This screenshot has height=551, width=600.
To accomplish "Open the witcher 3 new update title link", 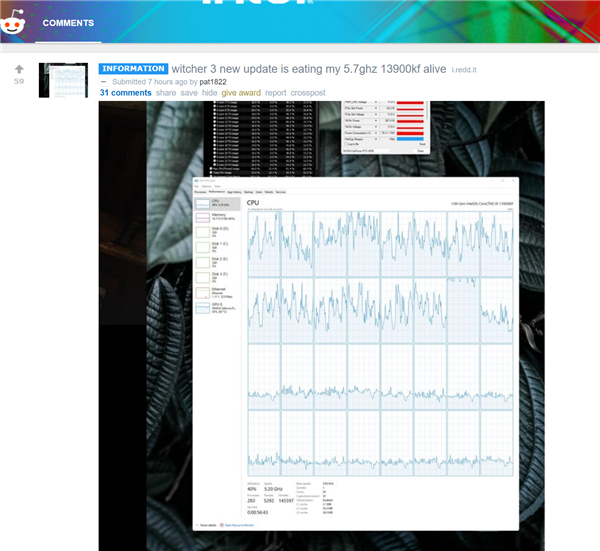I will point(308,69).
